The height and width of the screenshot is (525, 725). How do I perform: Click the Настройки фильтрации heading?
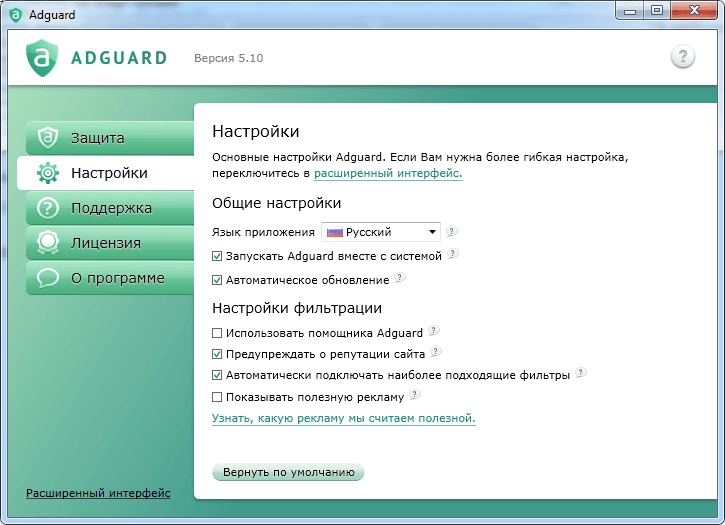pyautogui.click(x=297, y=308)
